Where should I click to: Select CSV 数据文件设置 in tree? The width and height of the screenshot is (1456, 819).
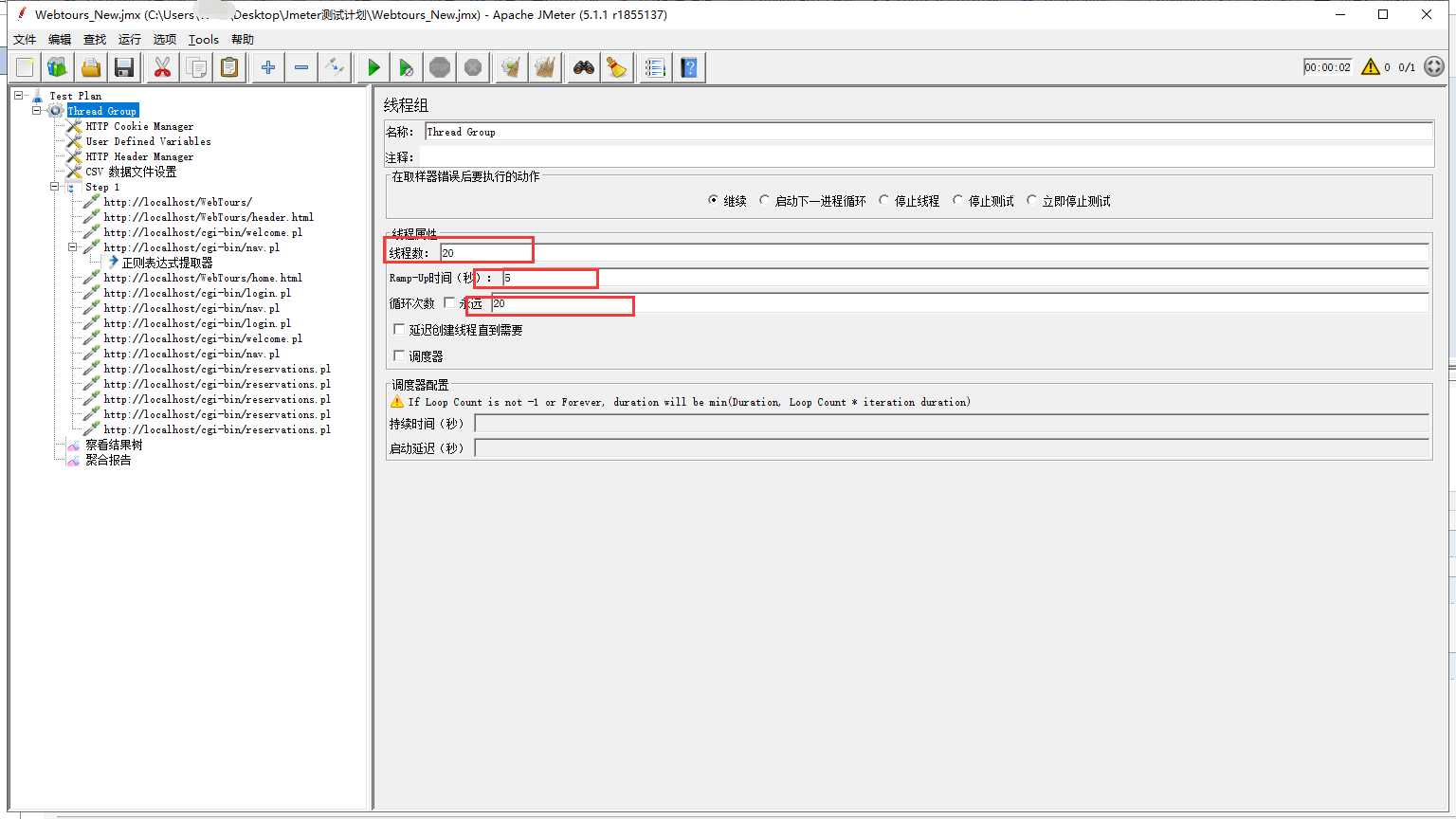tap(131, 172)
